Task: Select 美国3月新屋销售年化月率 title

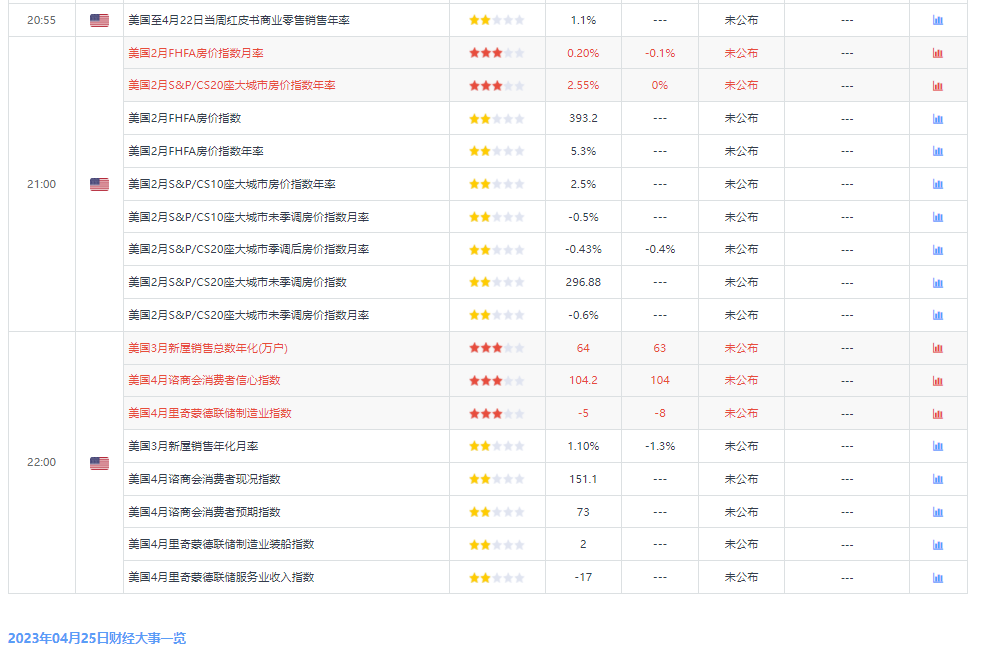Action: click(x=193, y=446)
